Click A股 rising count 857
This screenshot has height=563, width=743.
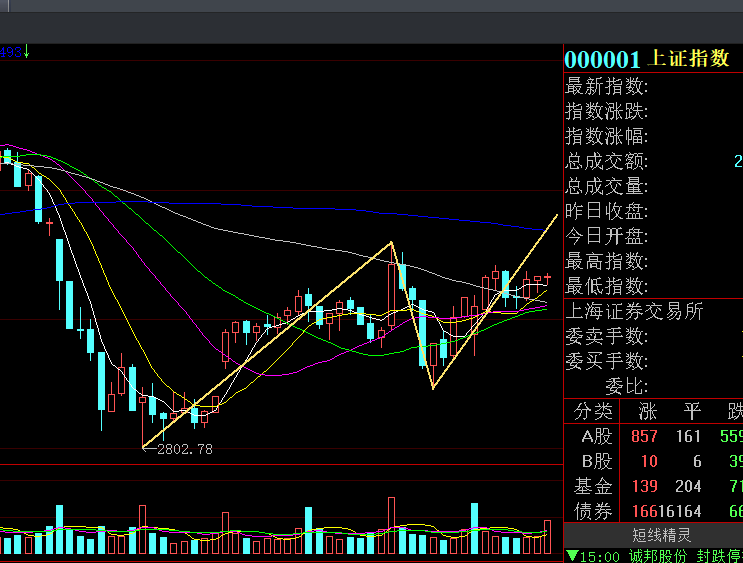(644, 436)
